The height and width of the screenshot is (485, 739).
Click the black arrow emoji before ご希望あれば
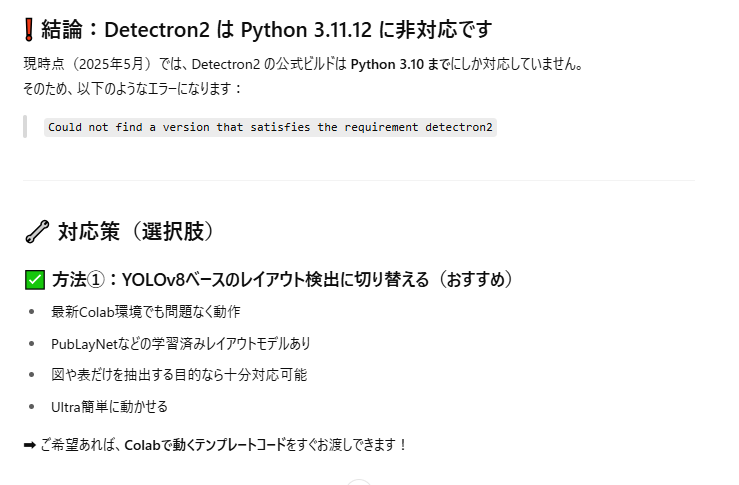[x=30, y=444]
